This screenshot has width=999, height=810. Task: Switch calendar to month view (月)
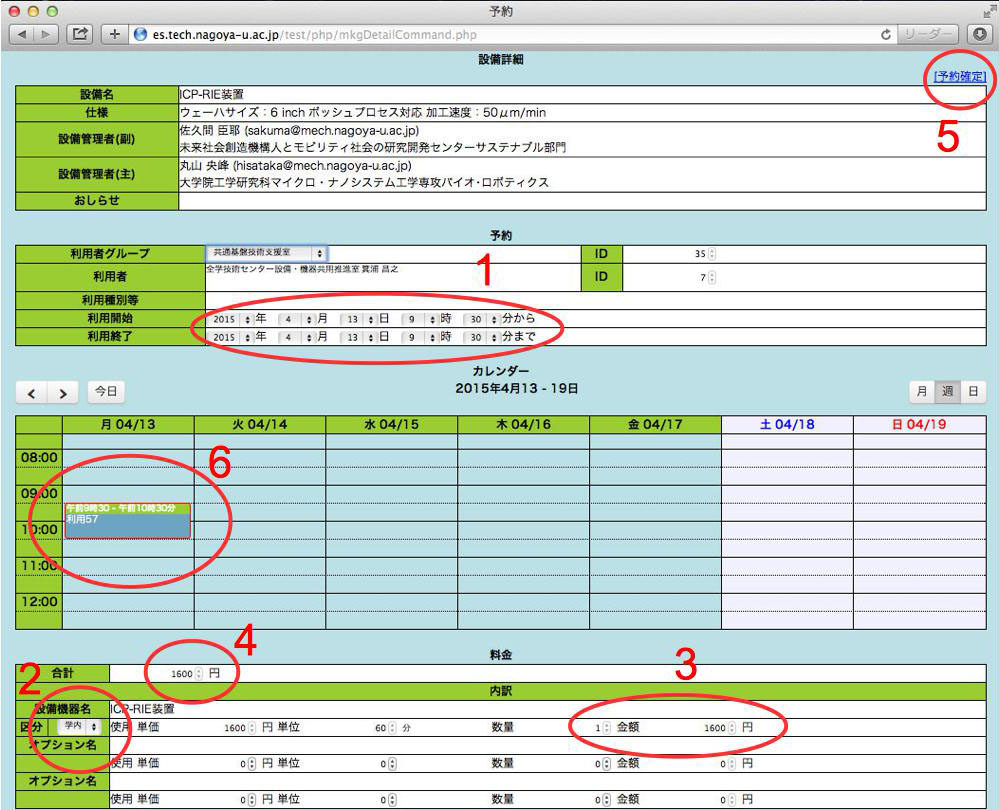920,393
